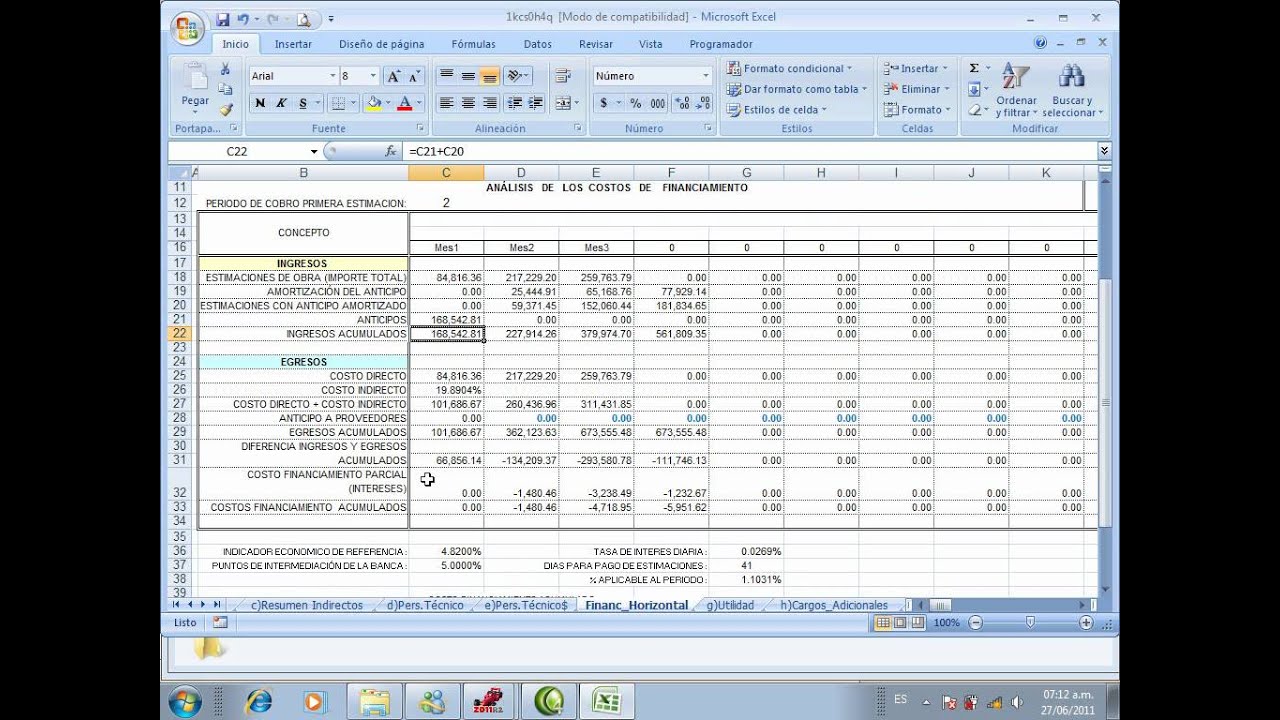Decrease cell indent
Viewport: 1280px width, 720px height.
tap(514, 103)
